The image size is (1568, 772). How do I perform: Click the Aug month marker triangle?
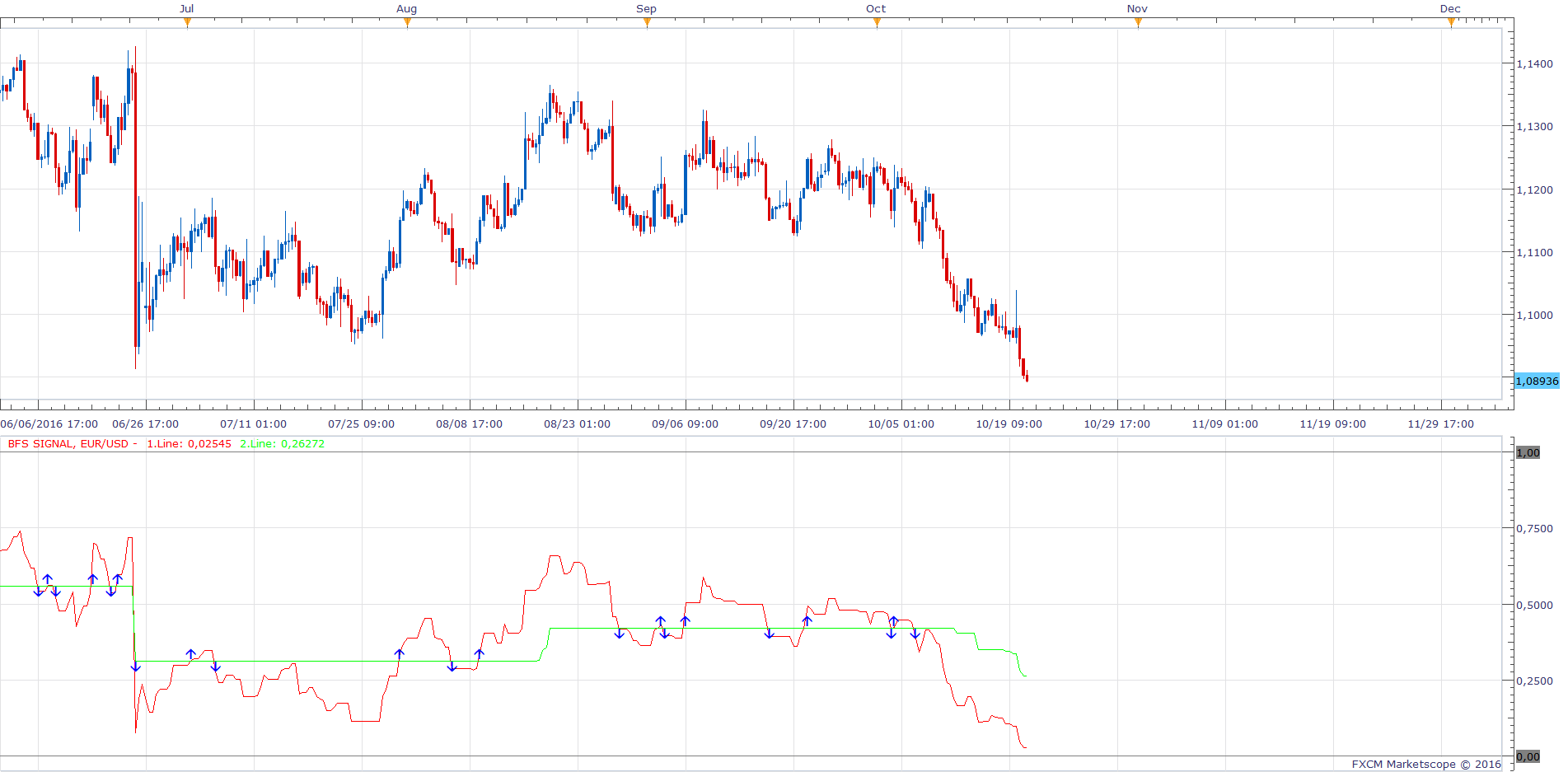[407, 22]
